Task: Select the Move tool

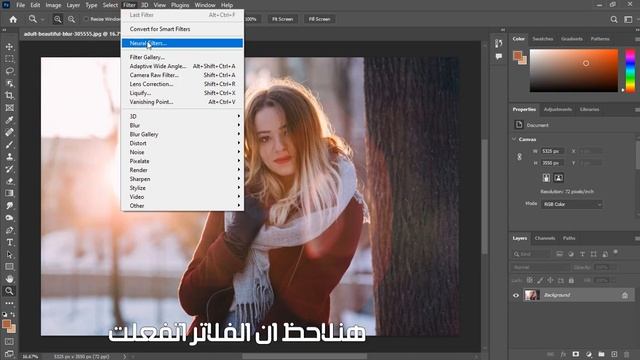Action: click(9, 47)
